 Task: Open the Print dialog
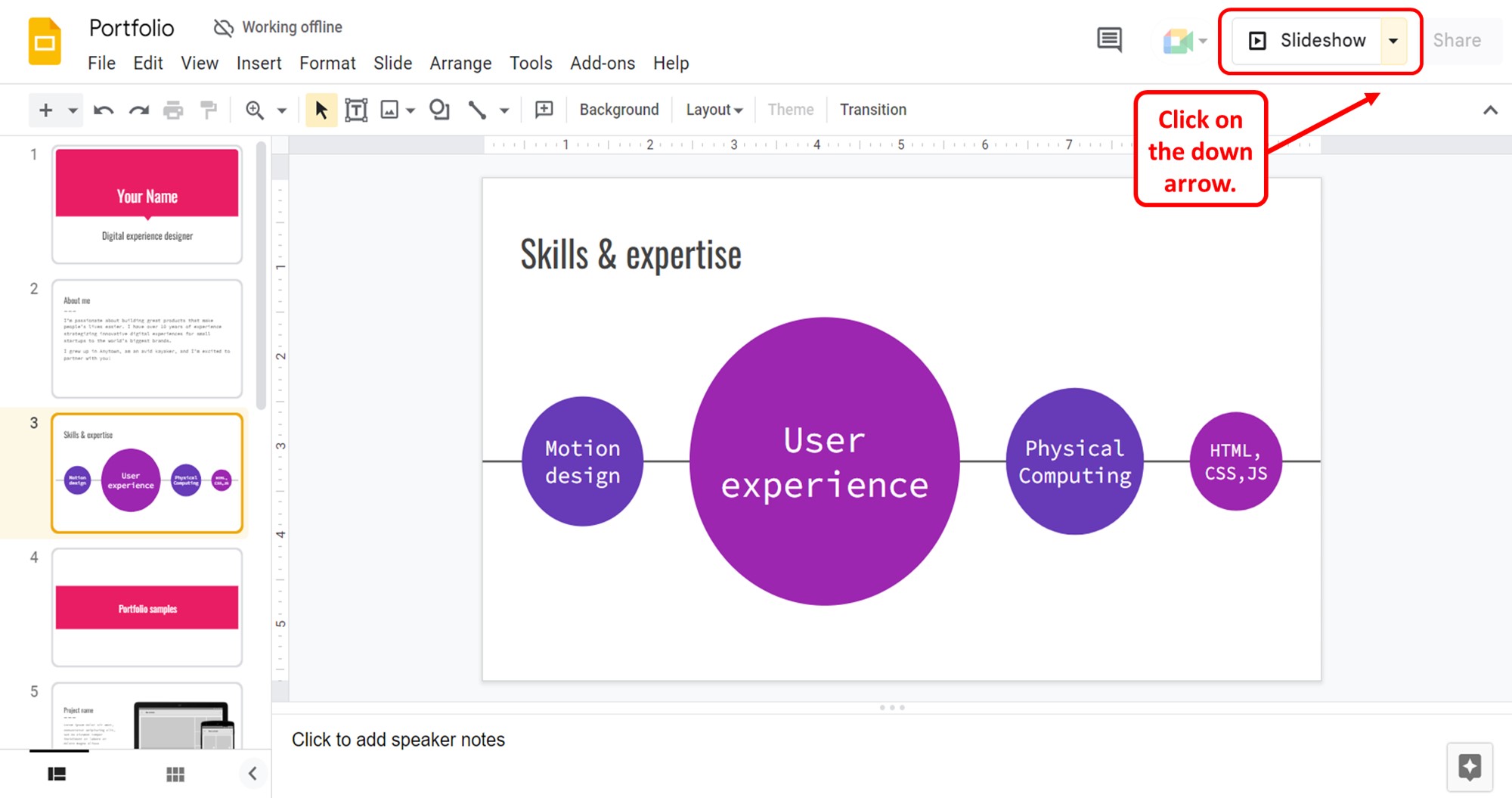point(174,110)
